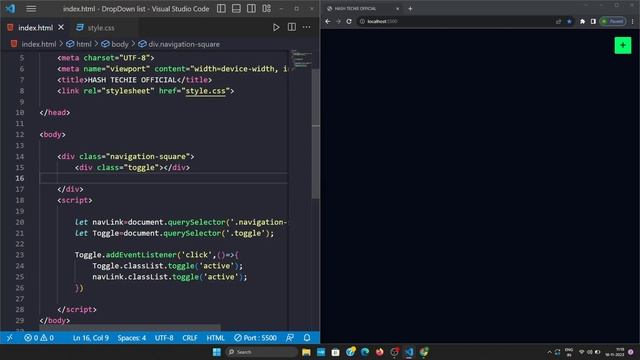Select html in the breadcrumb path
The image size is (640, 360).
tap(84, 44)
